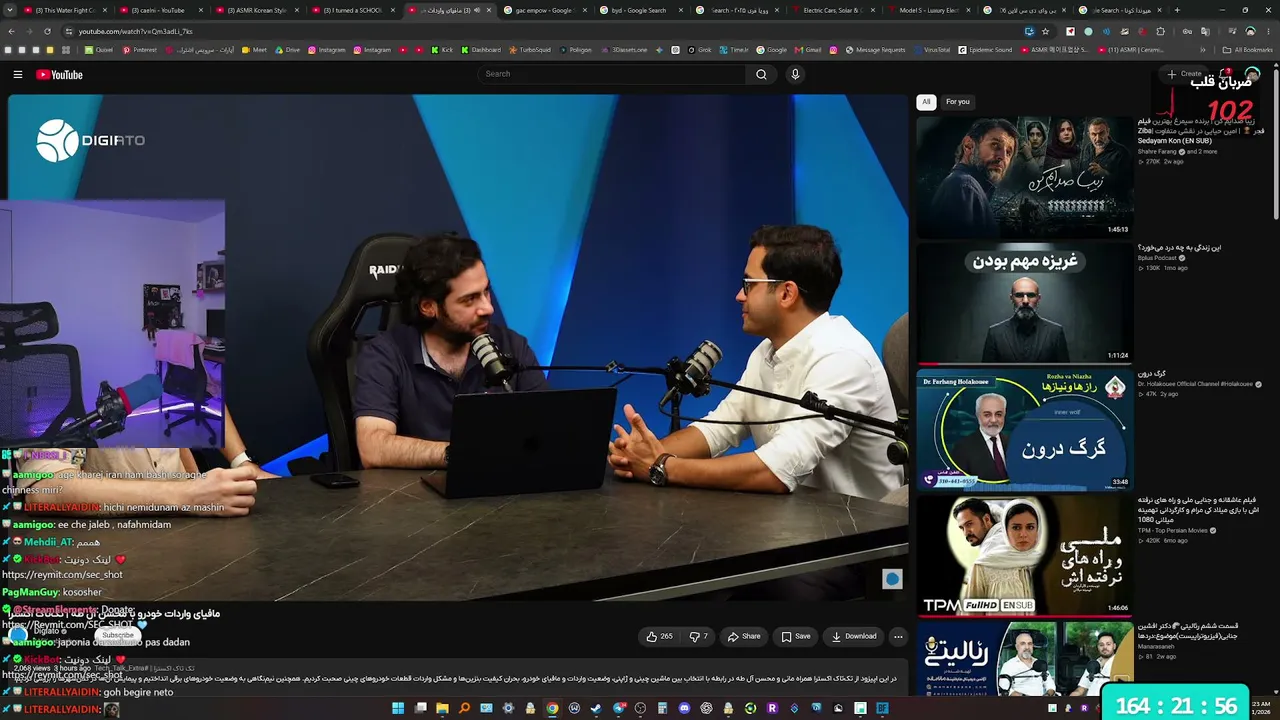1280x720 pixels.
Task: Open the YouTube guide hamburger menu
Action: click(x=18, y=75)
